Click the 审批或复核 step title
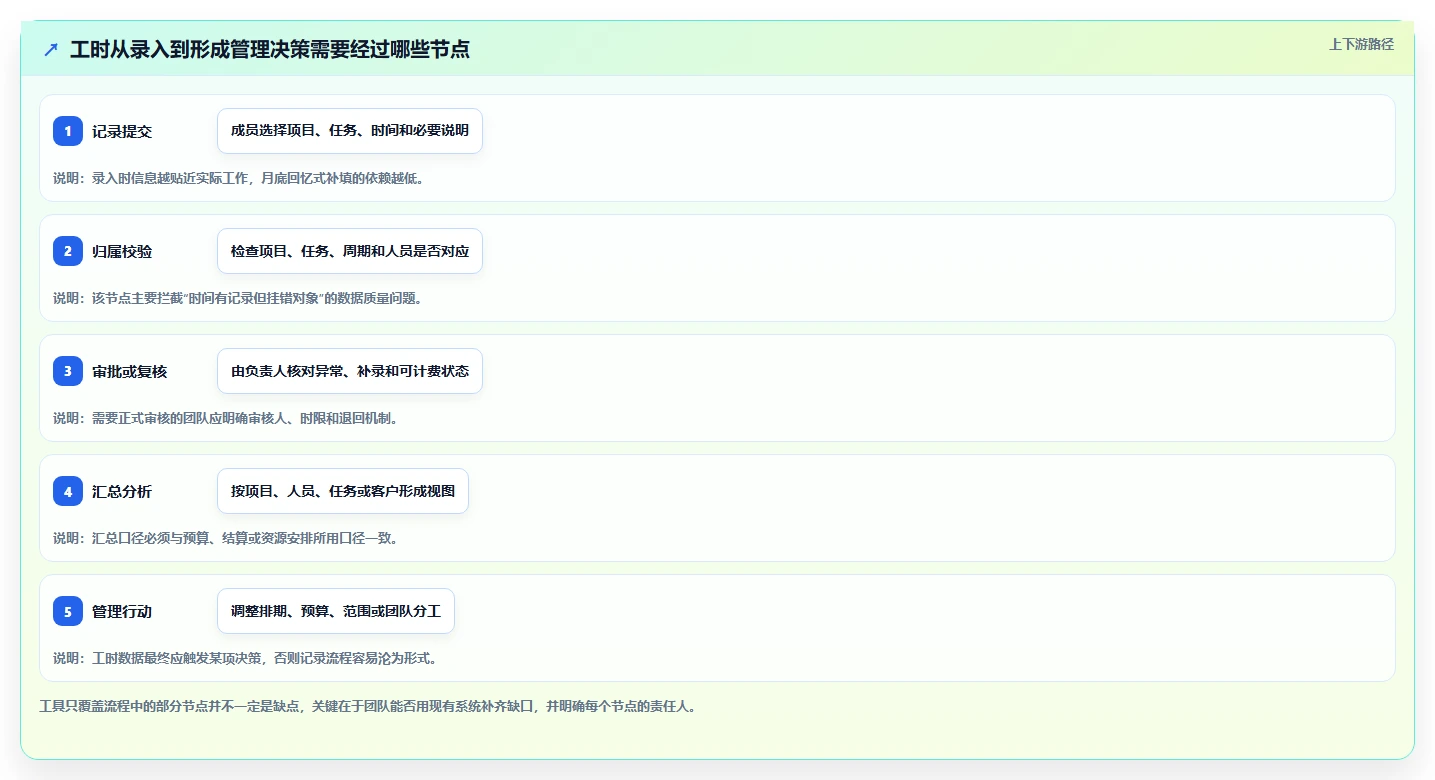Viewport: 1435px width, 780px height. point(130,371)
